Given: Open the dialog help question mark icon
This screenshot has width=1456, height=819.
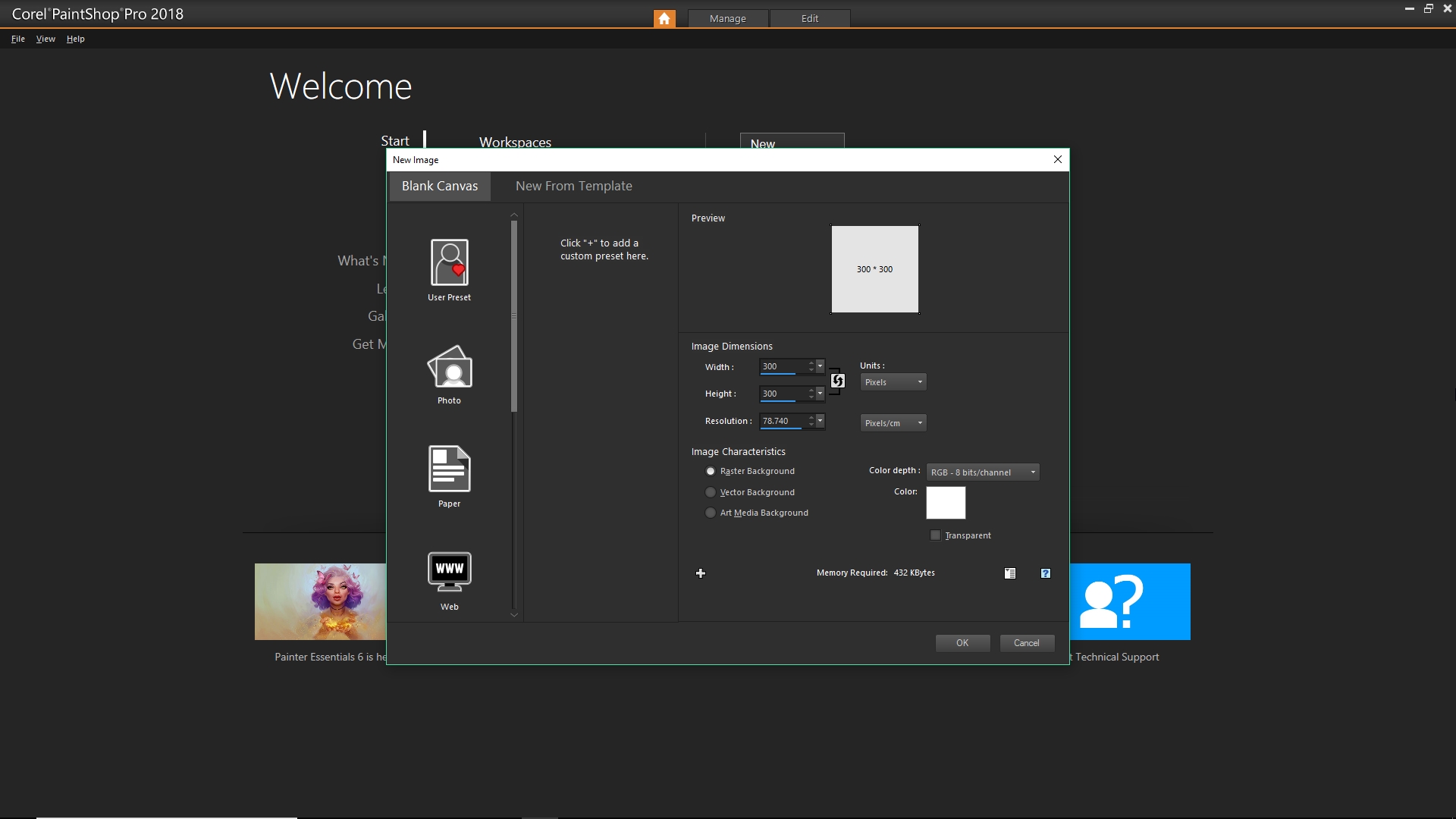Looking at the screenshot, I should click(1046, 573).
